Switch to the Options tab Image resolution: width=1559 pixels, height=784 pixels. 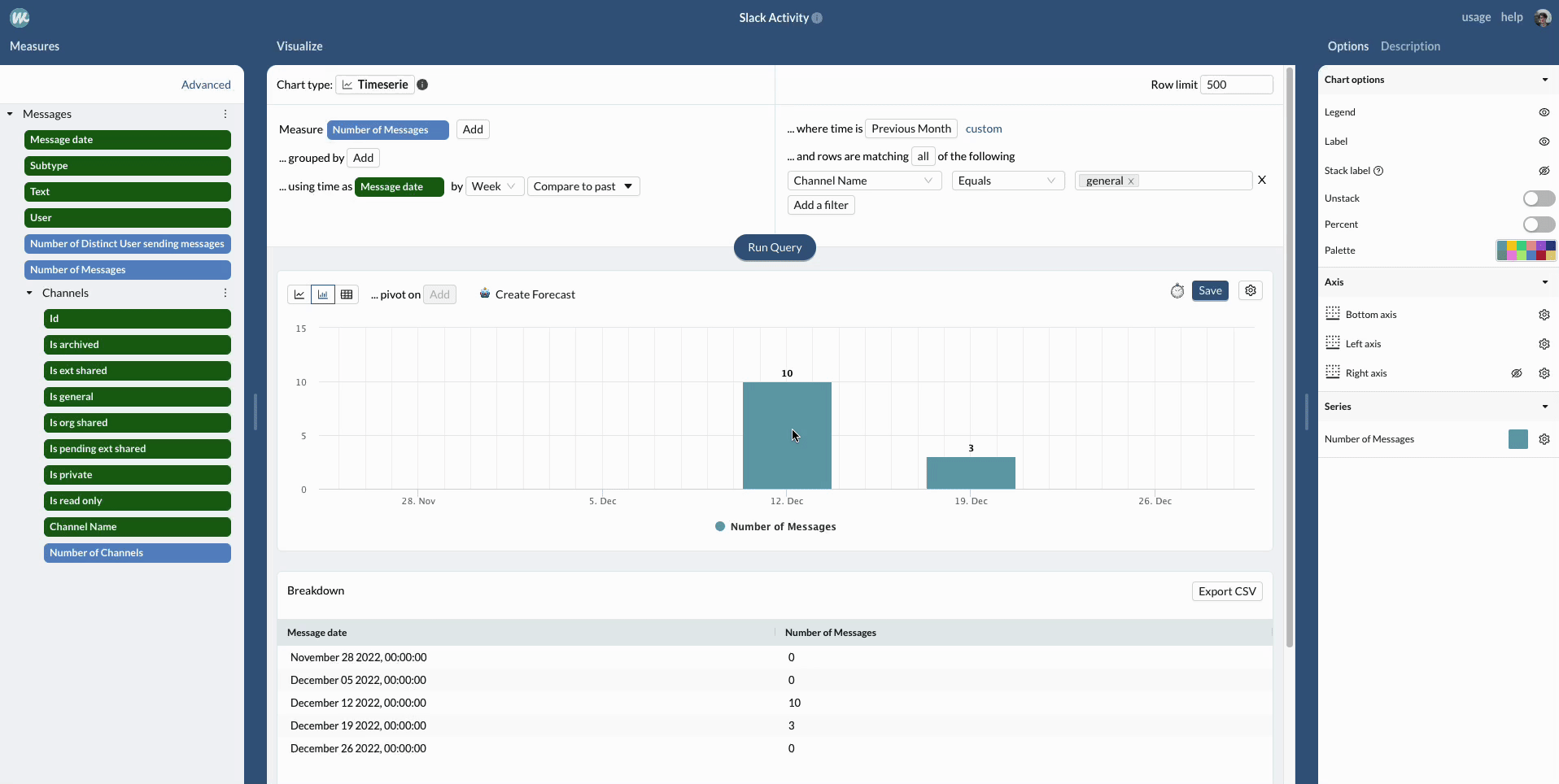point(1347,46)
